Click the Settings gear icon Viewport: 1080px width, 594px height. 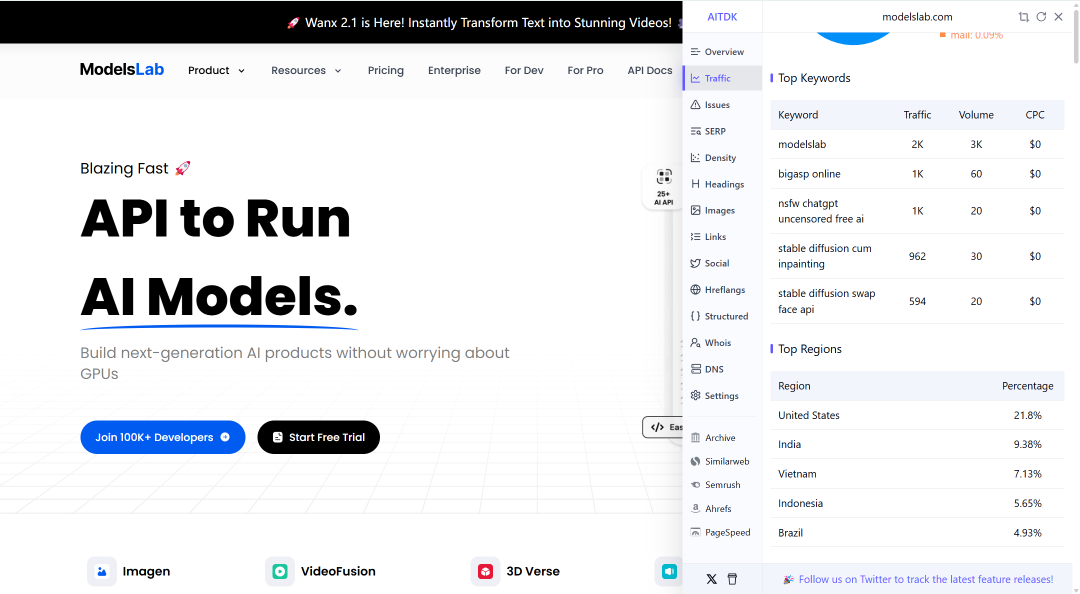click(696, 395)
